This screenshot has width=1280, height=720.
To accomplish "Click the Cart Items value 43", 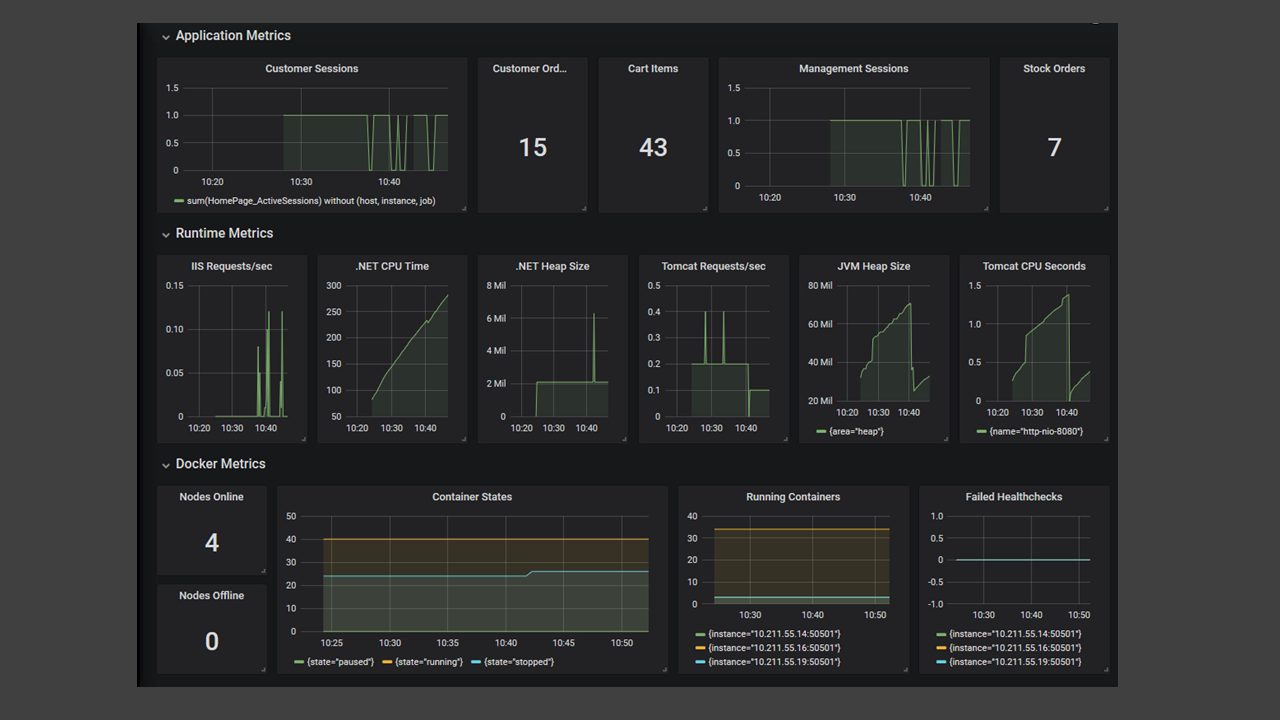I will coord(653,148).
